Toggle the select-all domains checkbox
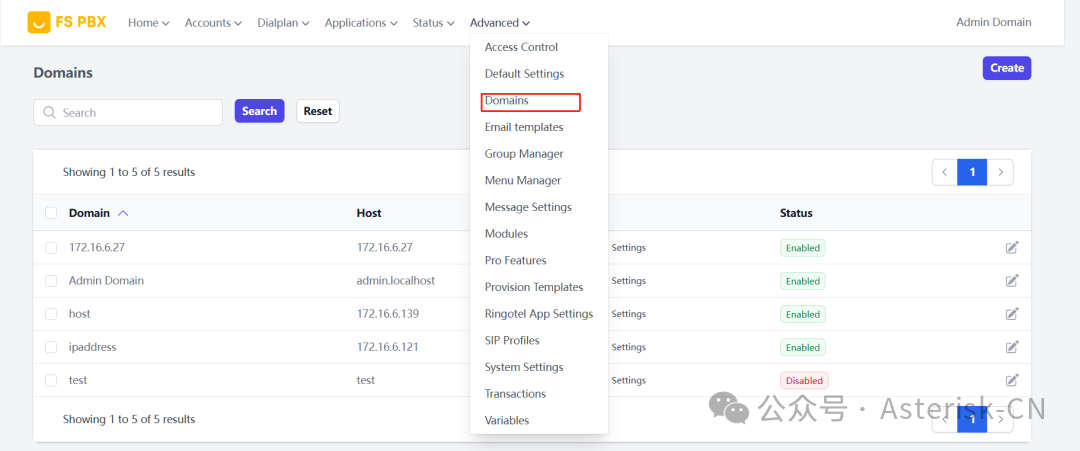 [x=51, y=213]
